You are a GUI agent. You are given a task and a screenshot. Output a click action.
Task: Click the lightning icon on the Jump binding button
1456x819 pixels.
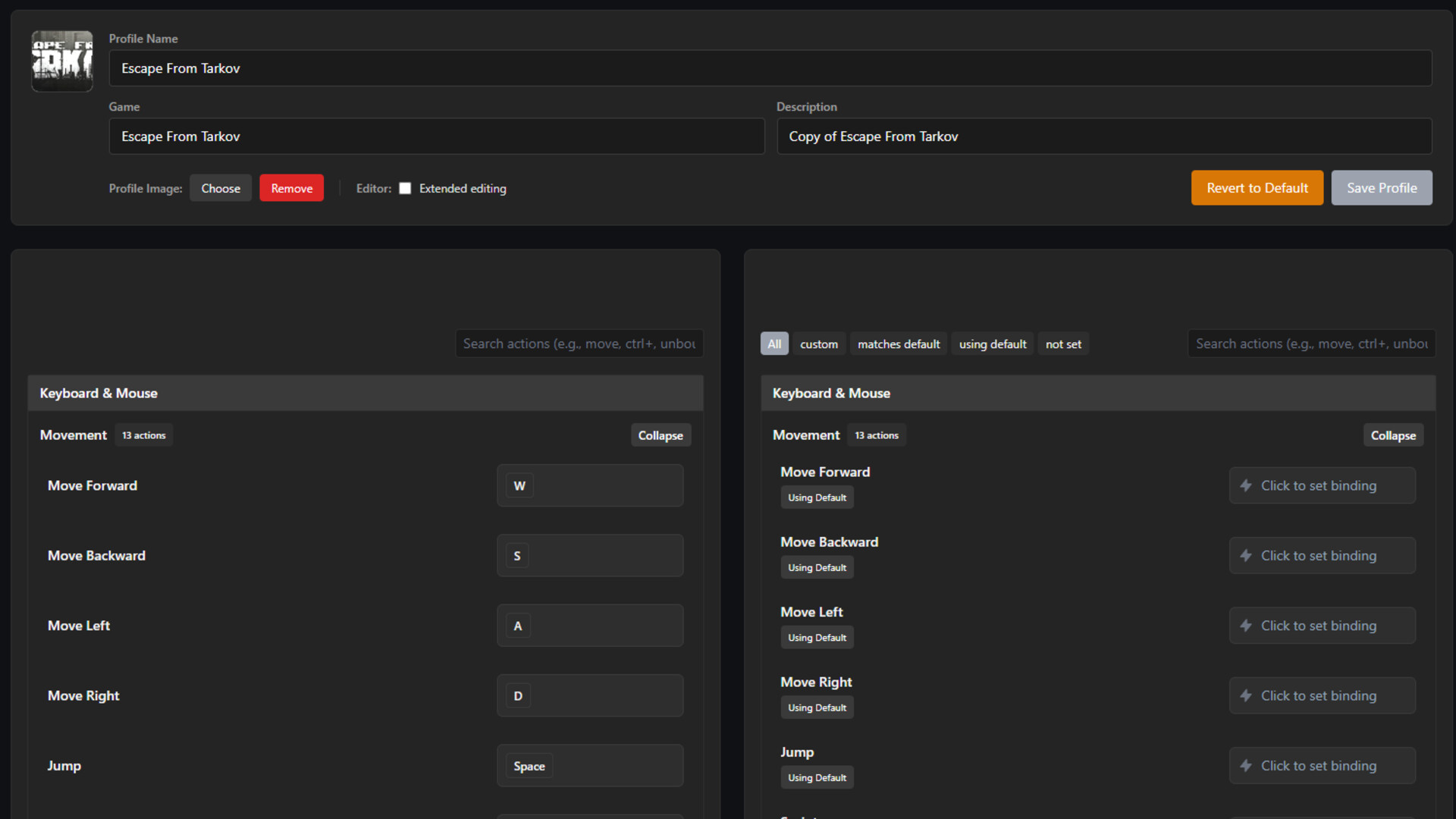1247,766
